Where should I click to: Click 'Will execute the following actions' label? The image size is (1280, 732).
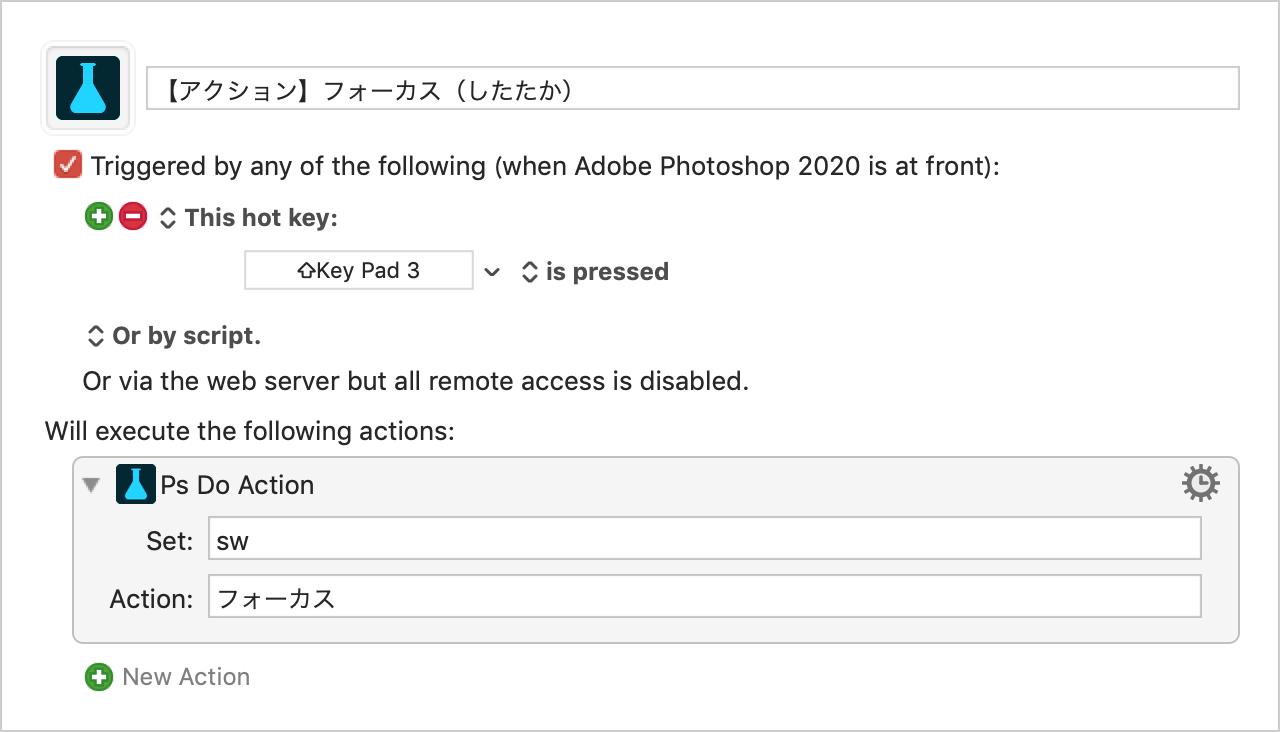click(250, 432)
